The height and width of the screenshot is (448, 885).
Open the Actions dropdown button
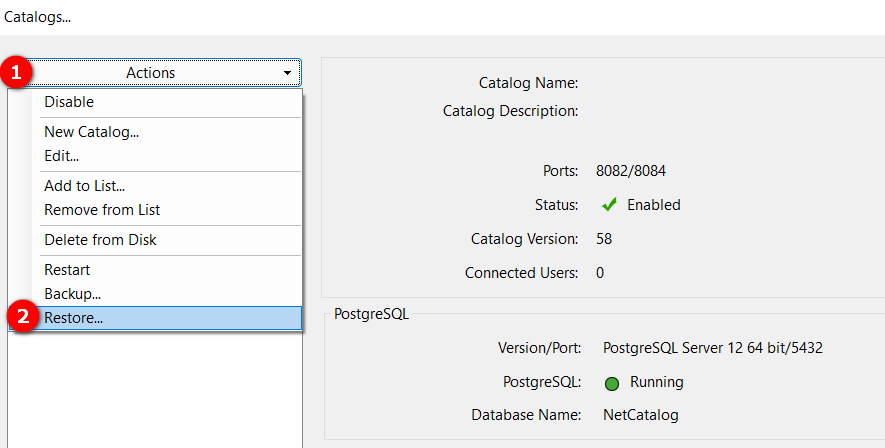(x=150, y=73)
